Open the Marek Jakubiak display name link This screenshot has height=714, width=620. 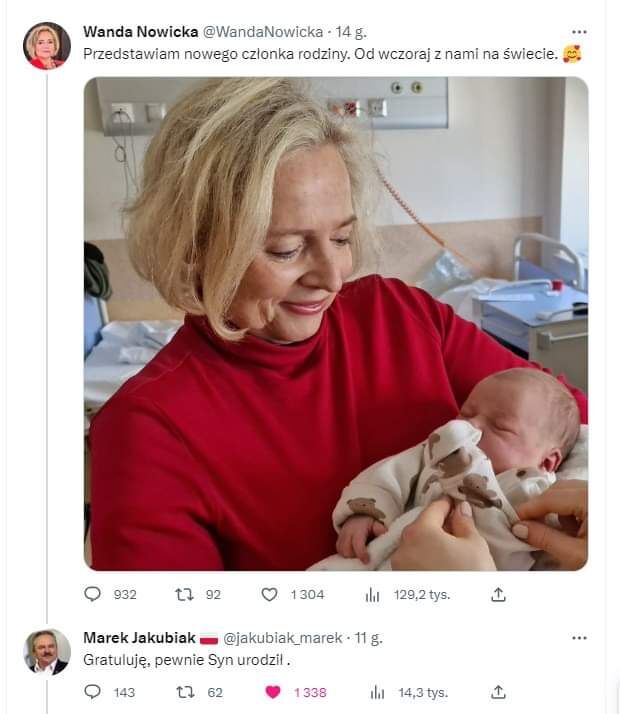139,638
